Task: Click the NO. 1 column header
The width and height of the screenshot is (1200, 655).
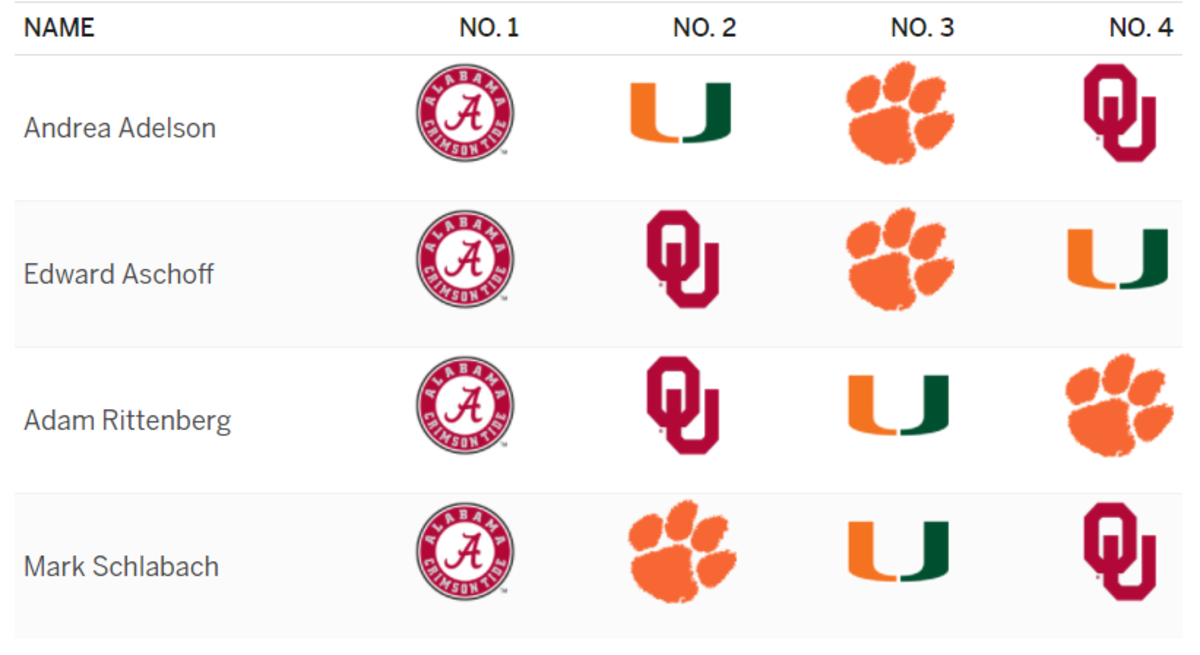Action: point(489,28)
